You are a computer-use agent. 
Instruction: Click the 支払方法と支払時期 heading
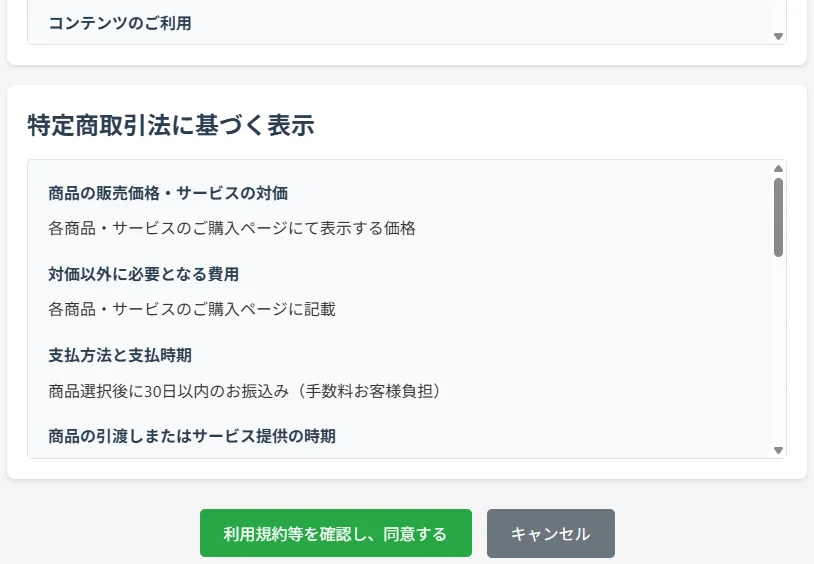[120, 355]
